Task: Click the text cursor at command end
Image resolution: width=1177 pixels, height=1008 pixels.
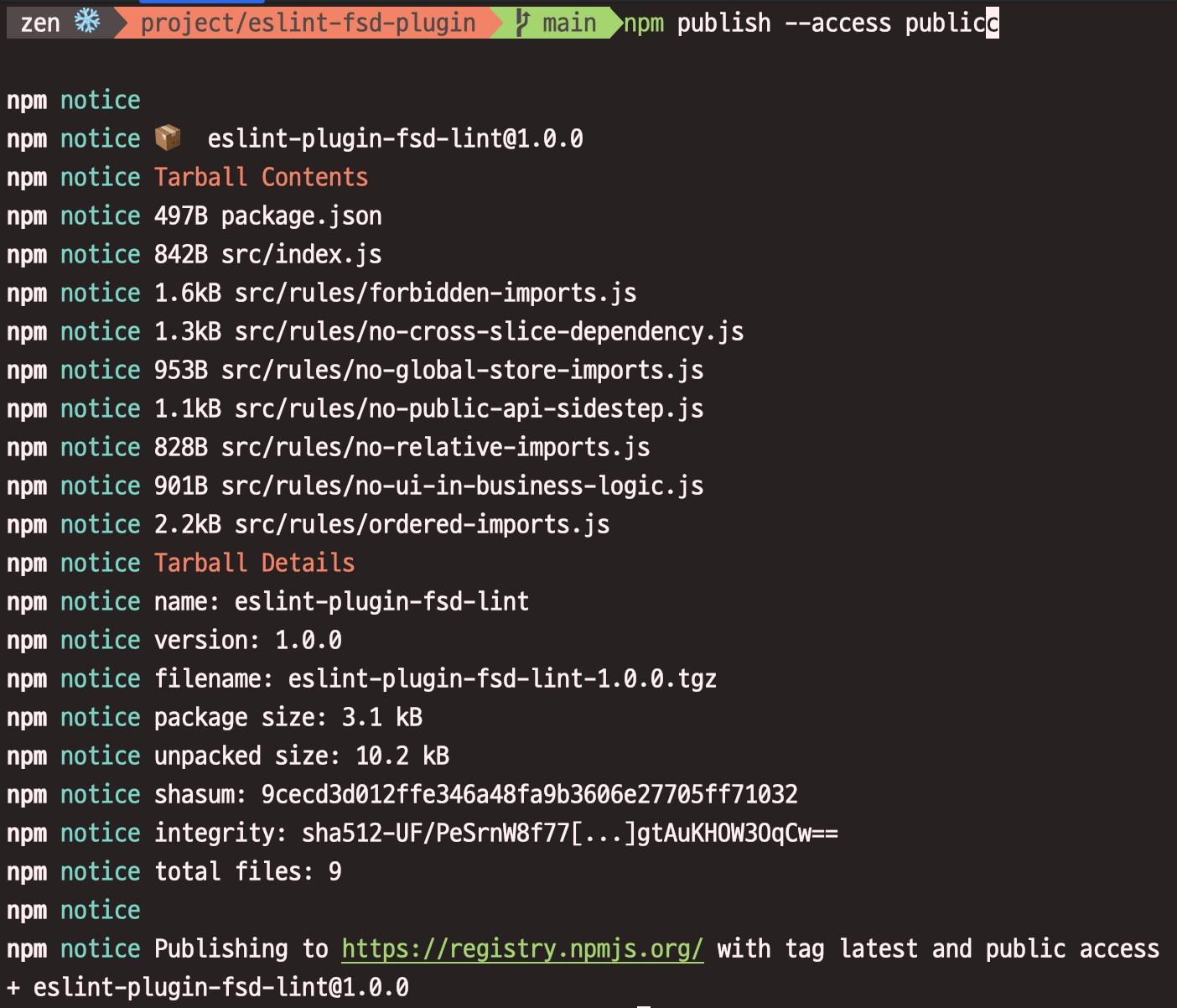Action: pyautogui.click(x=993, y=23)
